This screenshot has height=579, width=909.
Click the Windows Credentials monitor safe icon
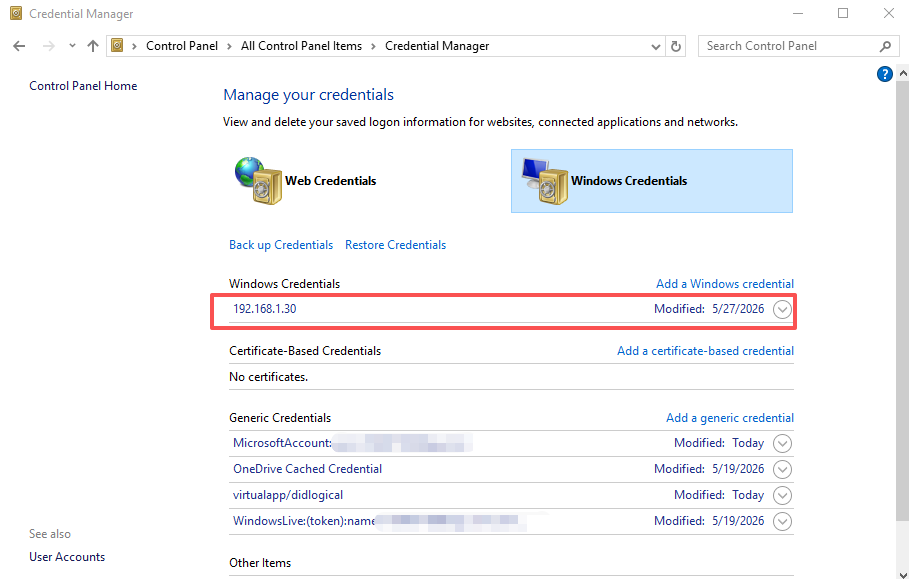click(x=544, y=180)
